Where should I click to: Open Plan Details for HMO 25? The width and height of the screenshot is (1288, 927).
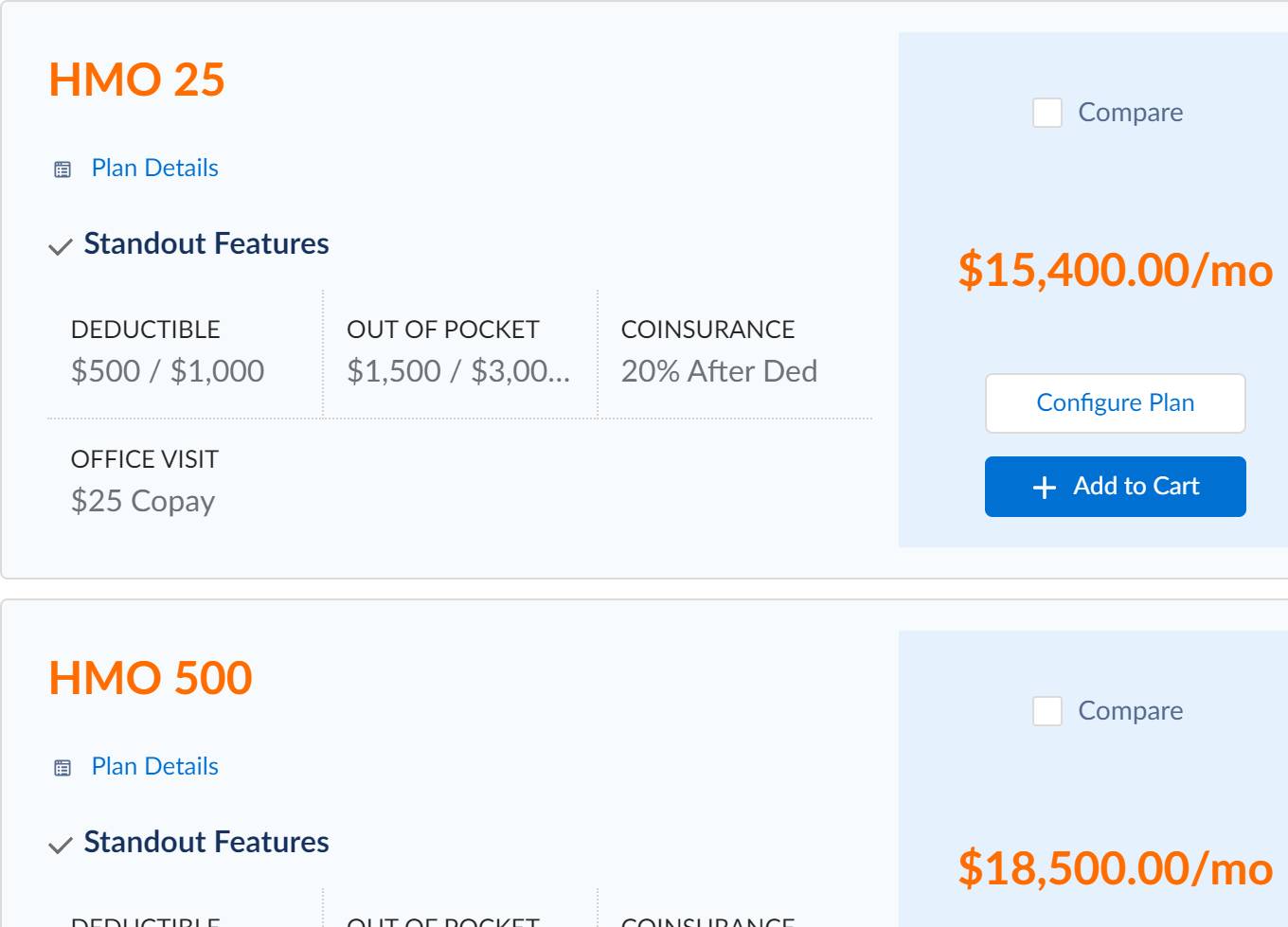(153, 168)
